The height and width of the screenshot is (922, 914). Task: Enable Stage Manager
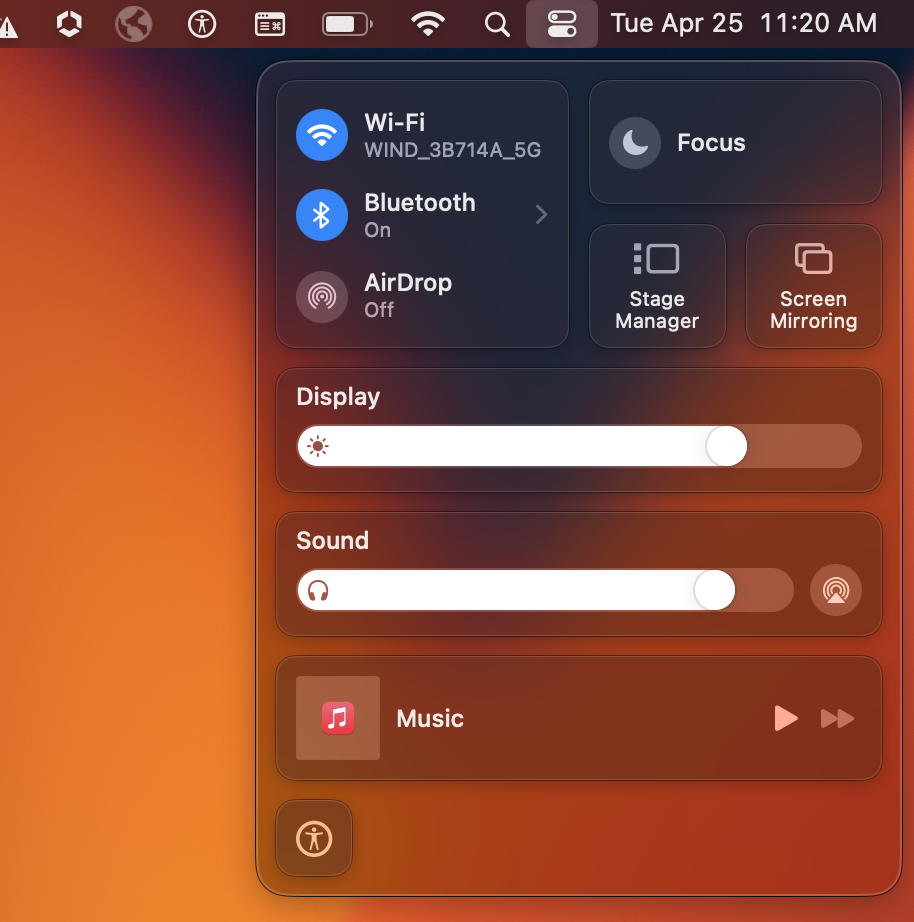tap(657, 286)
